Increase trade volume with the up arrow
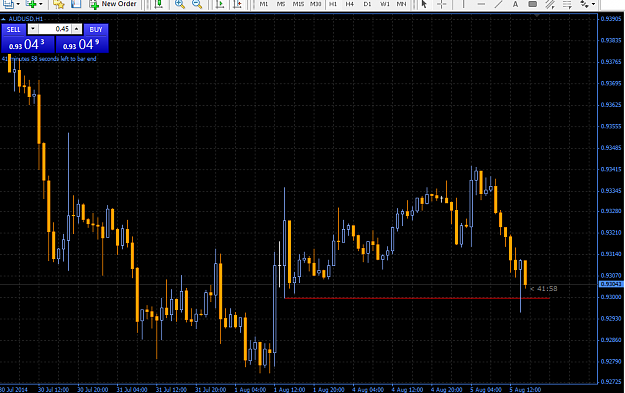625x393 pixels. 77,29
